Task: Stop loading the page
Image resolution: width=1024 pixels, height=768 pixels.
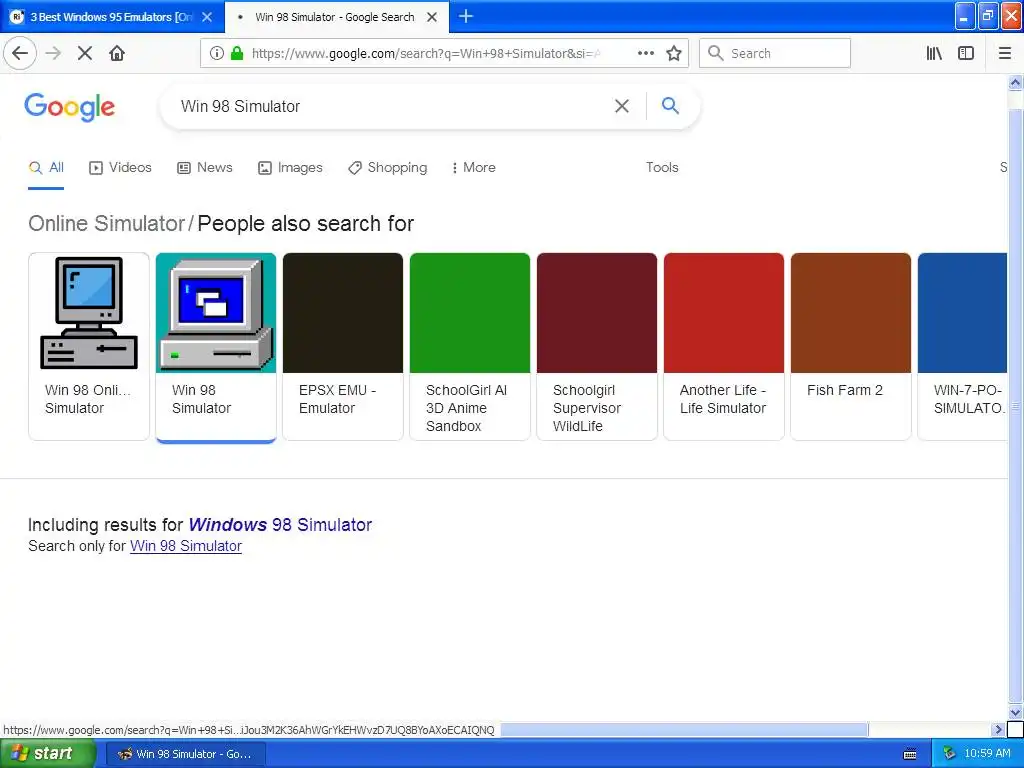Action: coord(85,53)
